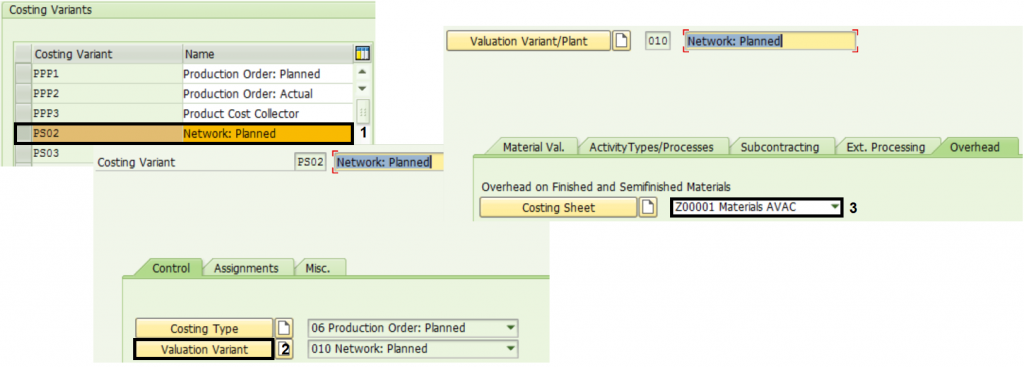The height and width of the screenshot is (367, 1024).
Task: Click Name column header in table
Action: pos(268,54)
